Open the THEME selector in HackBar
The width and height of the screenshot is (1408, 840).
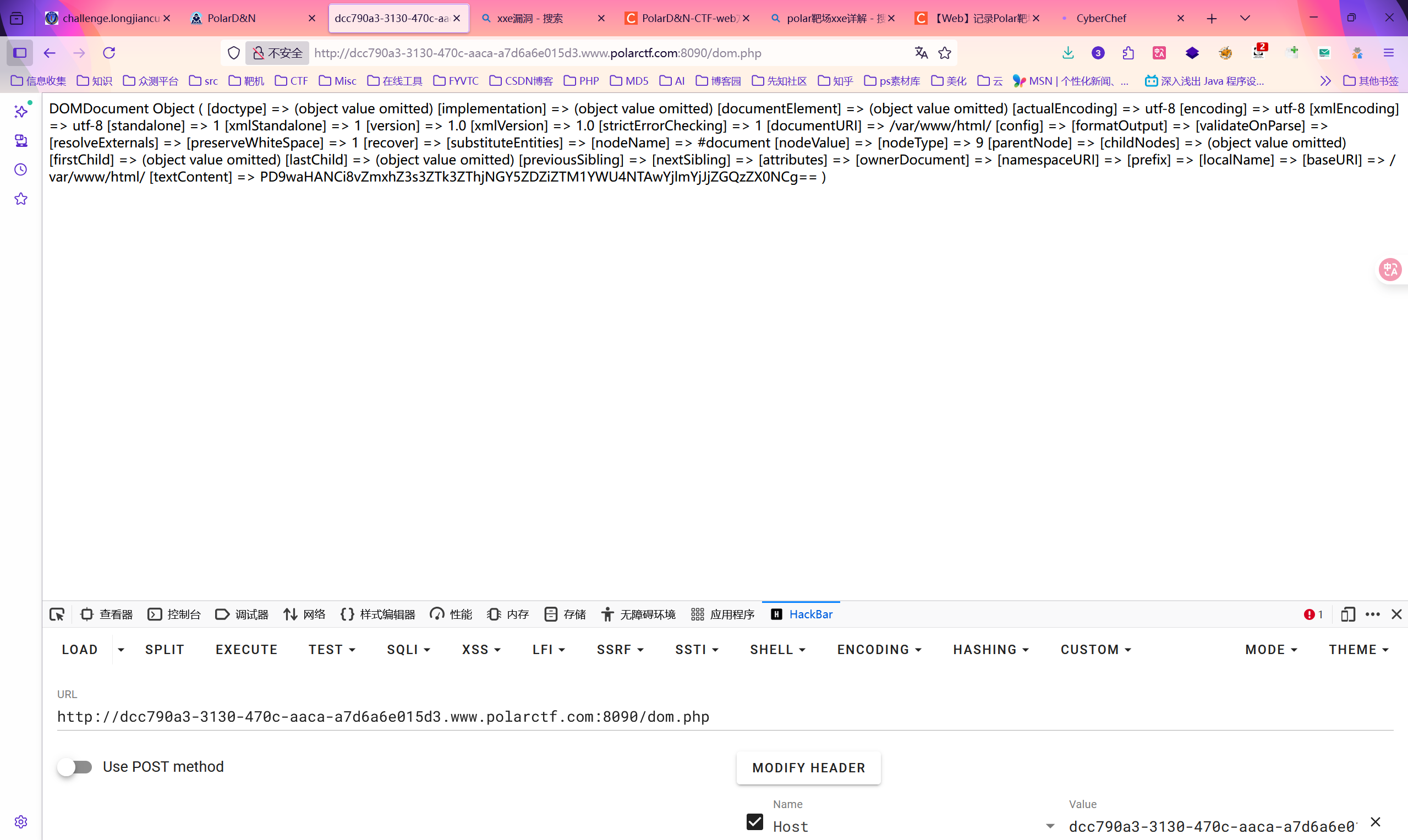[x=1358, y=649]
